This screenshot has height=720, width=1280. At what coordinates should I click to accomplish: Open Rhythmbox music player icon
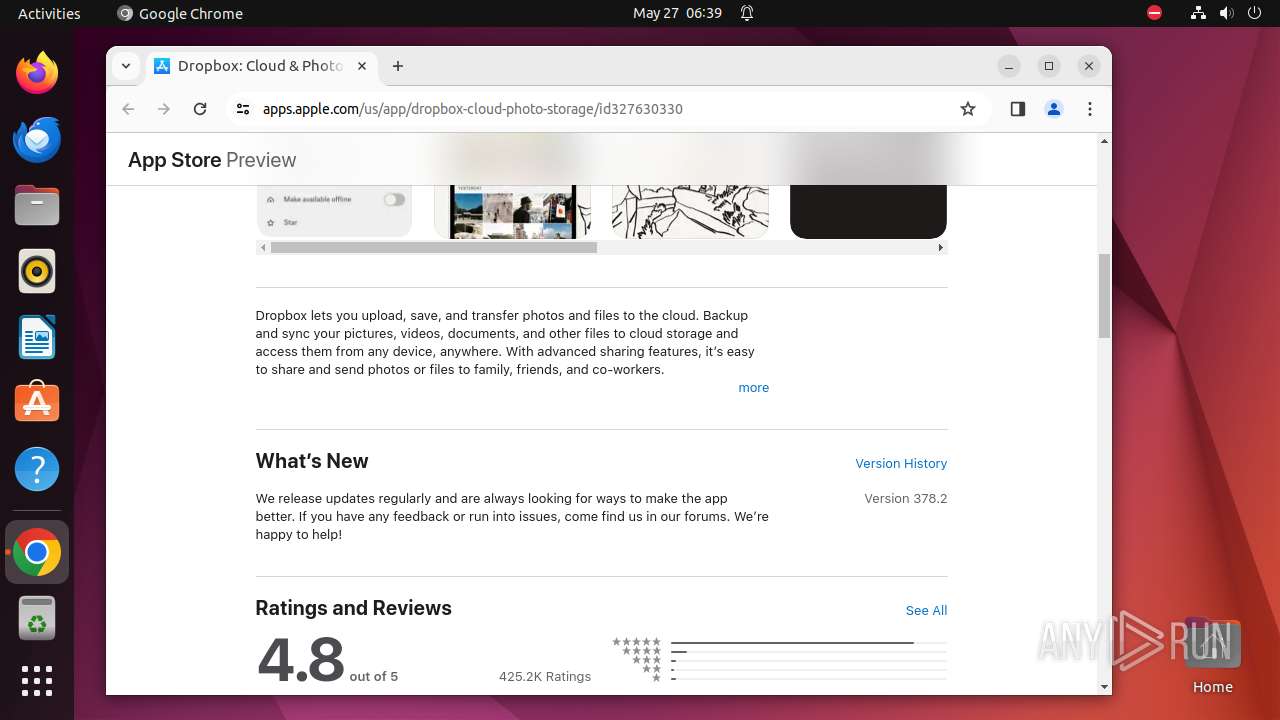pos(37,271)
